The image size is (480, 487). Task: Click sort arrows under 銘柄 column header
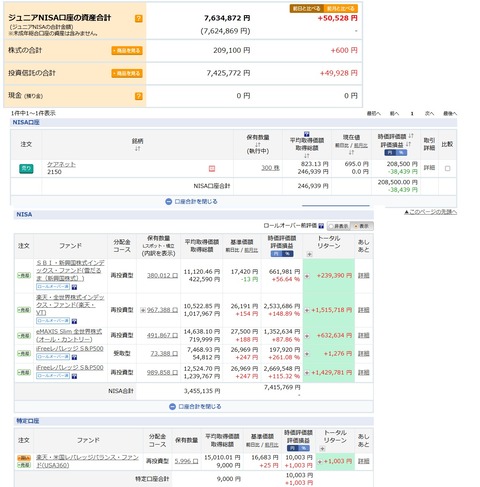pyautogui.click(x=137, y=149)
